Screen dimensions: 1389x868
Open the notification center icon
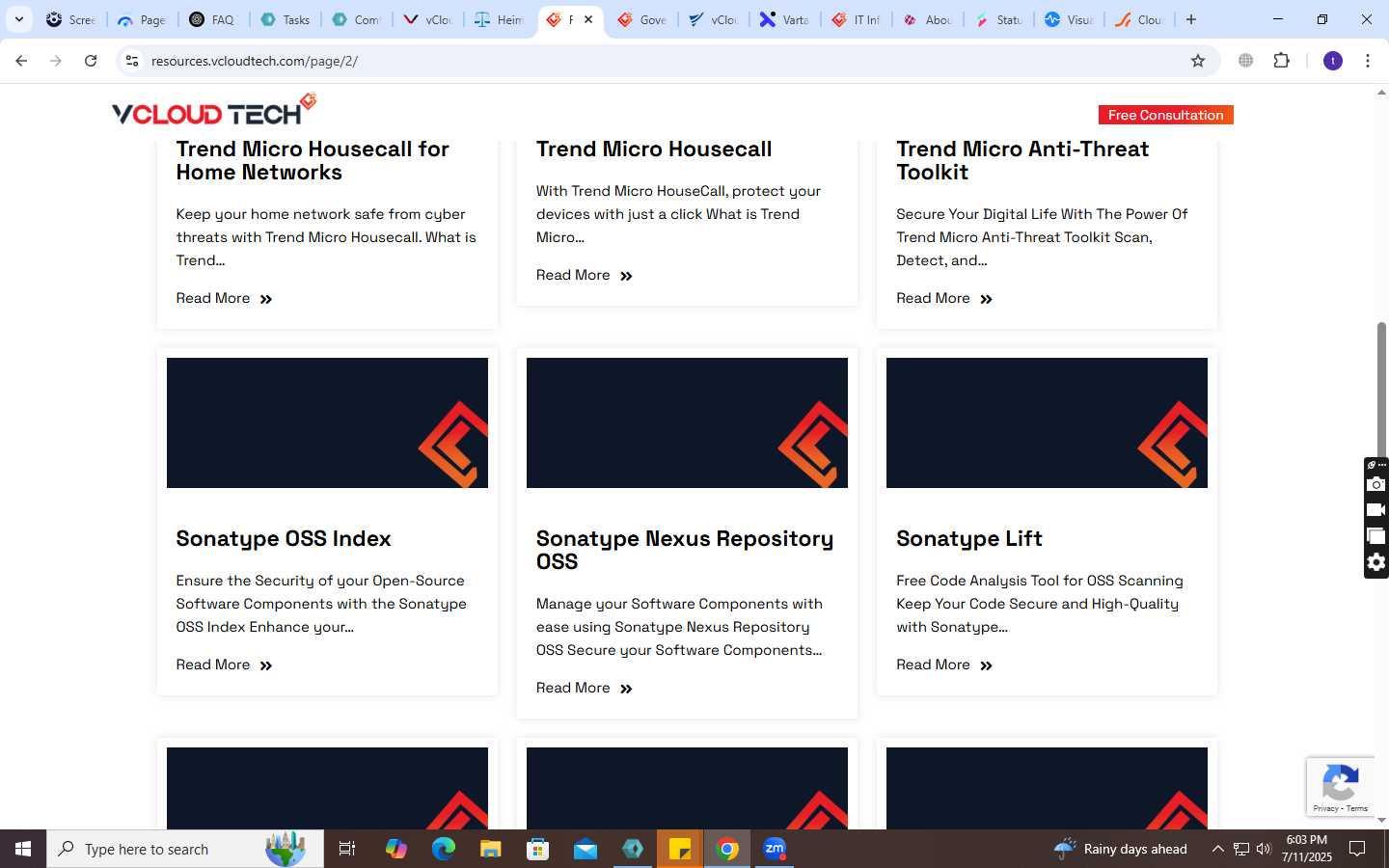[x=1357, y=849]
